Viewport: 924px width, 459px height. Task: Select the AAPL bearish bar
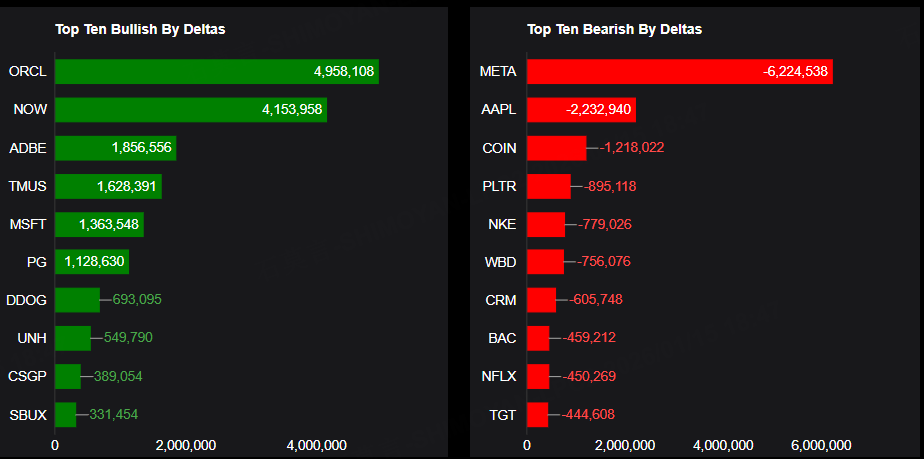click(581, 110)
